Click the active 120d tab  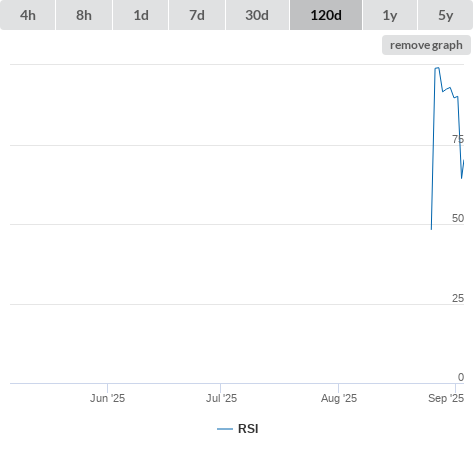(x=326, y=15)
